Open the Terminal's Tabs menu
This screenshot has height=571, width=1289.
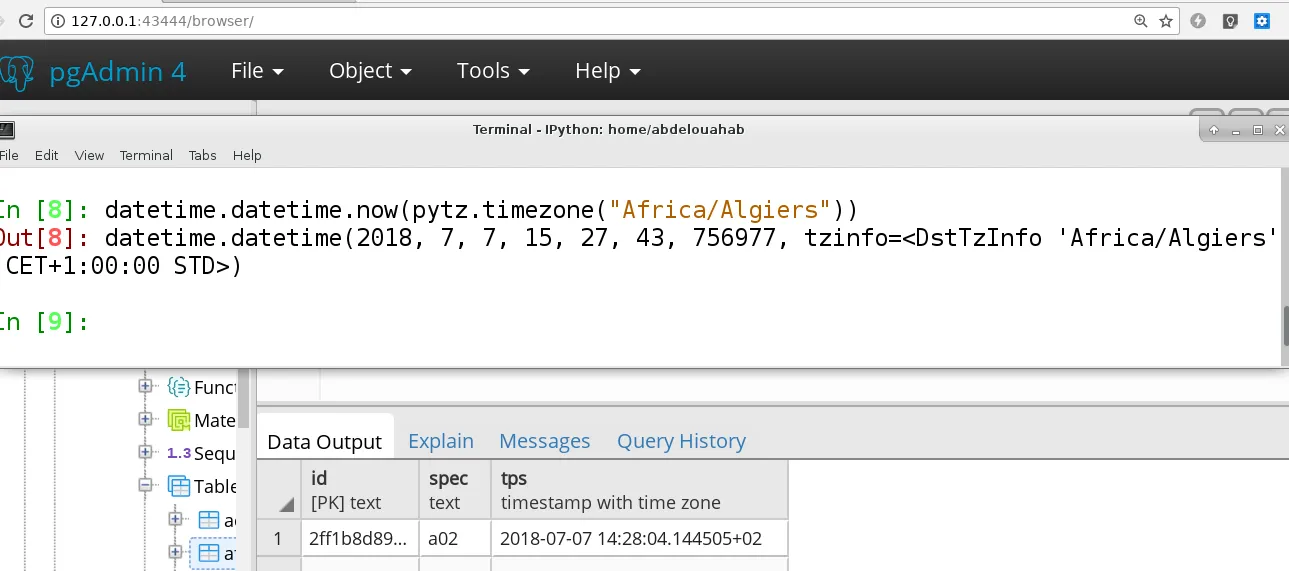point(203,155)
